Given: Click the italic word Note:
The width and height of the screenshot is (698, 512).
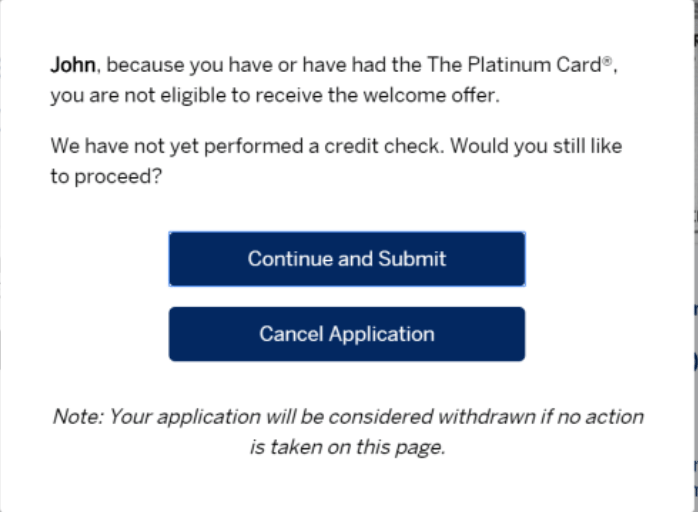Looking at the screenshot, I should [77, 416].
